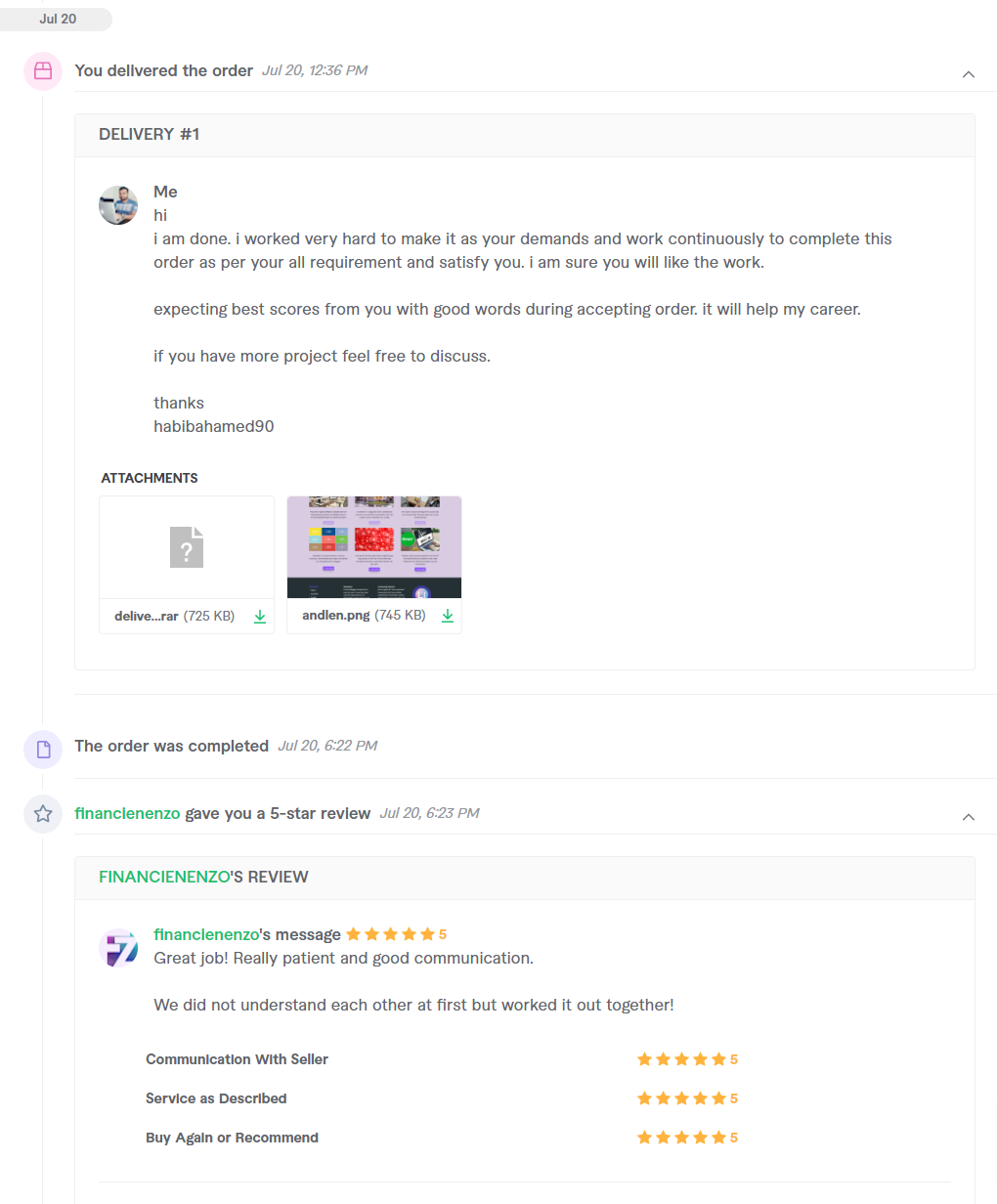Open the seller avatar next to 'Me'
The width and height of the screenshot is (997, 1204).
click(117, 205)
